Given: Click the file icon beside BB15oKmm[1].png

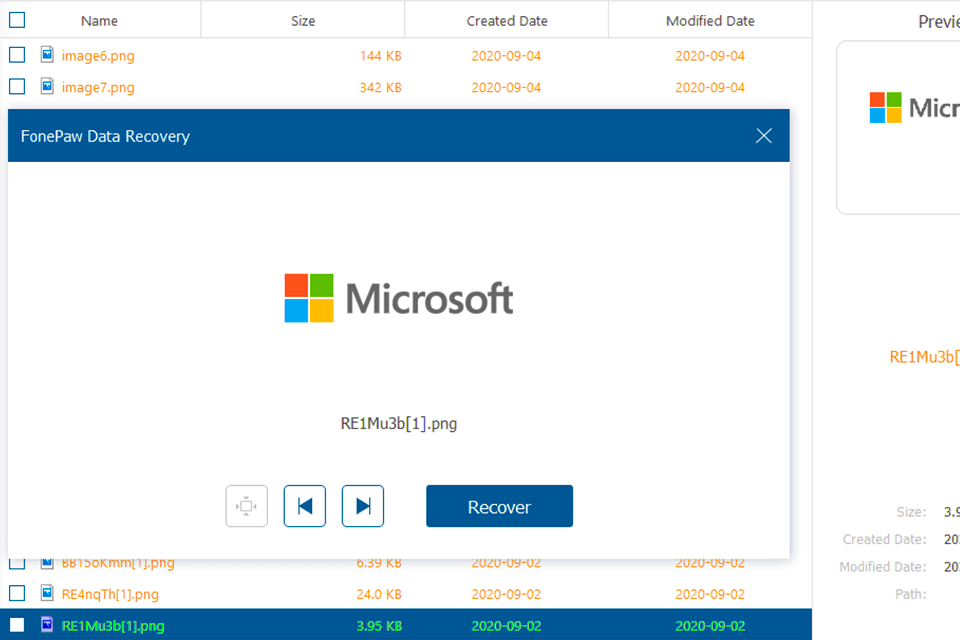Looking at the screenshot, I should (47, 563).
